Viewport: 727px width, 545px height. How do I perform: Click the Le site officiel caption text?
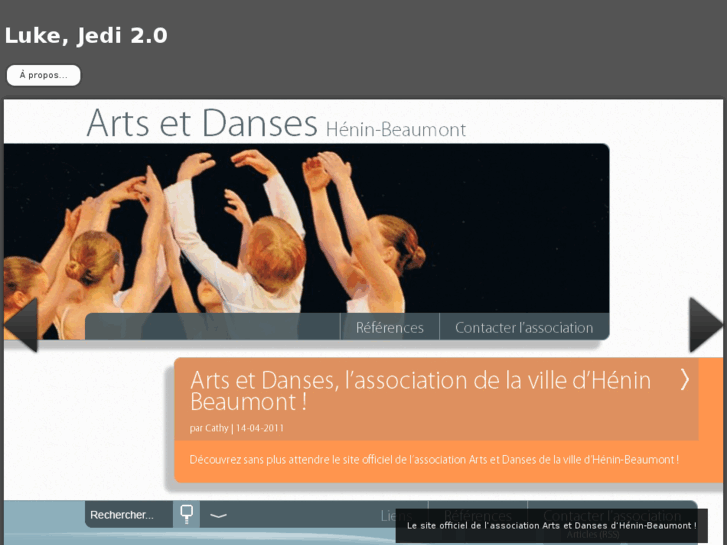click(552, 526)
